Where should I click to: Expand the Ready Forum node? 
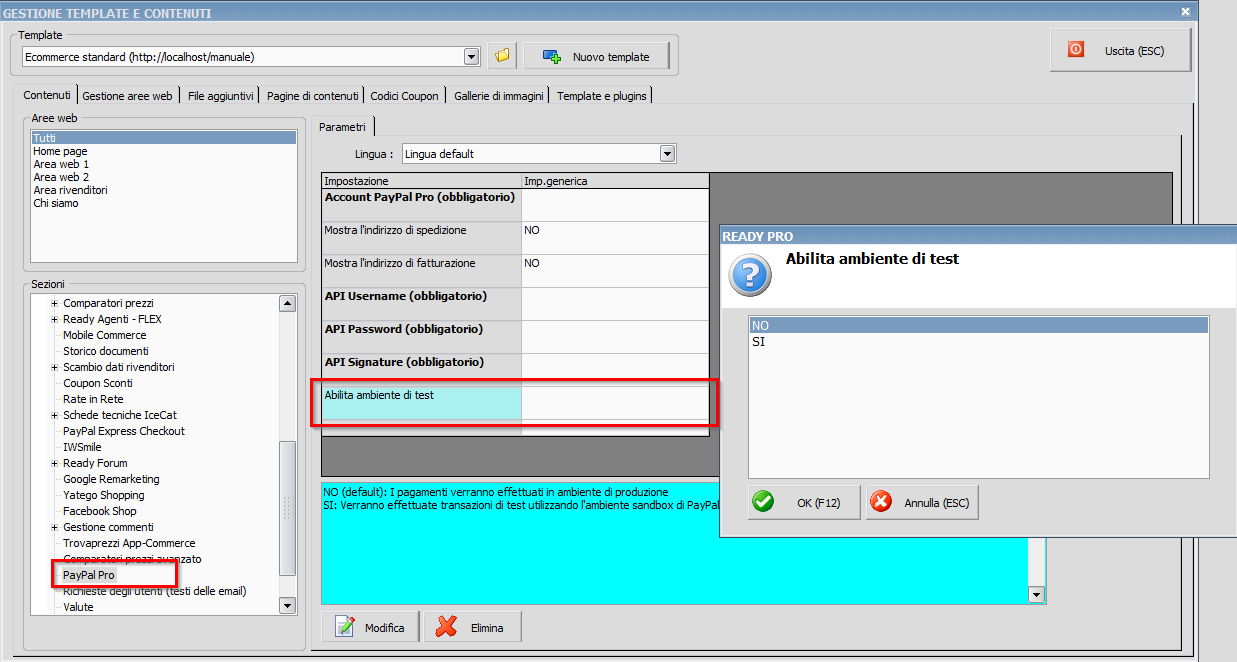click(x=54, y=463)
